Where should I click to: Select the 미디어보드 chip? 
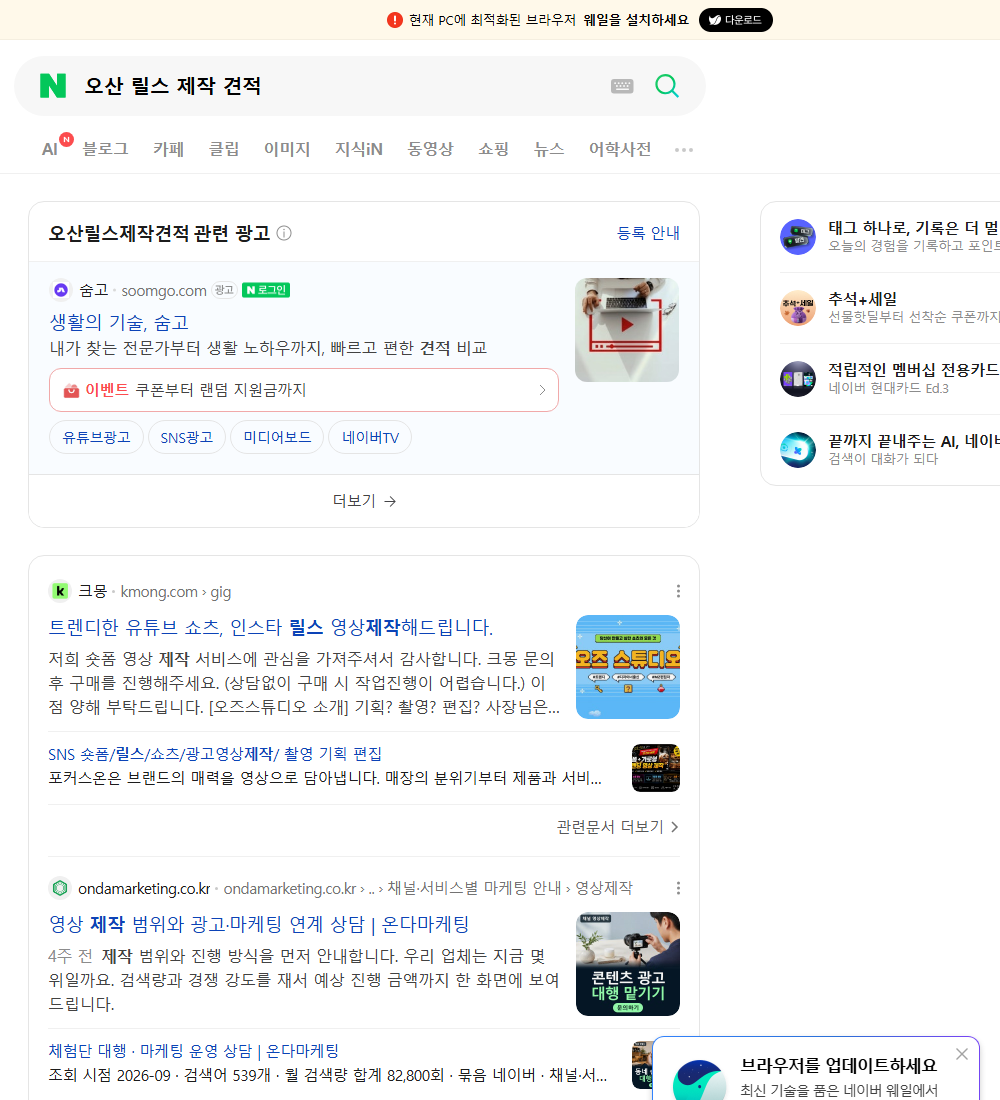click(x=276, y=437)
